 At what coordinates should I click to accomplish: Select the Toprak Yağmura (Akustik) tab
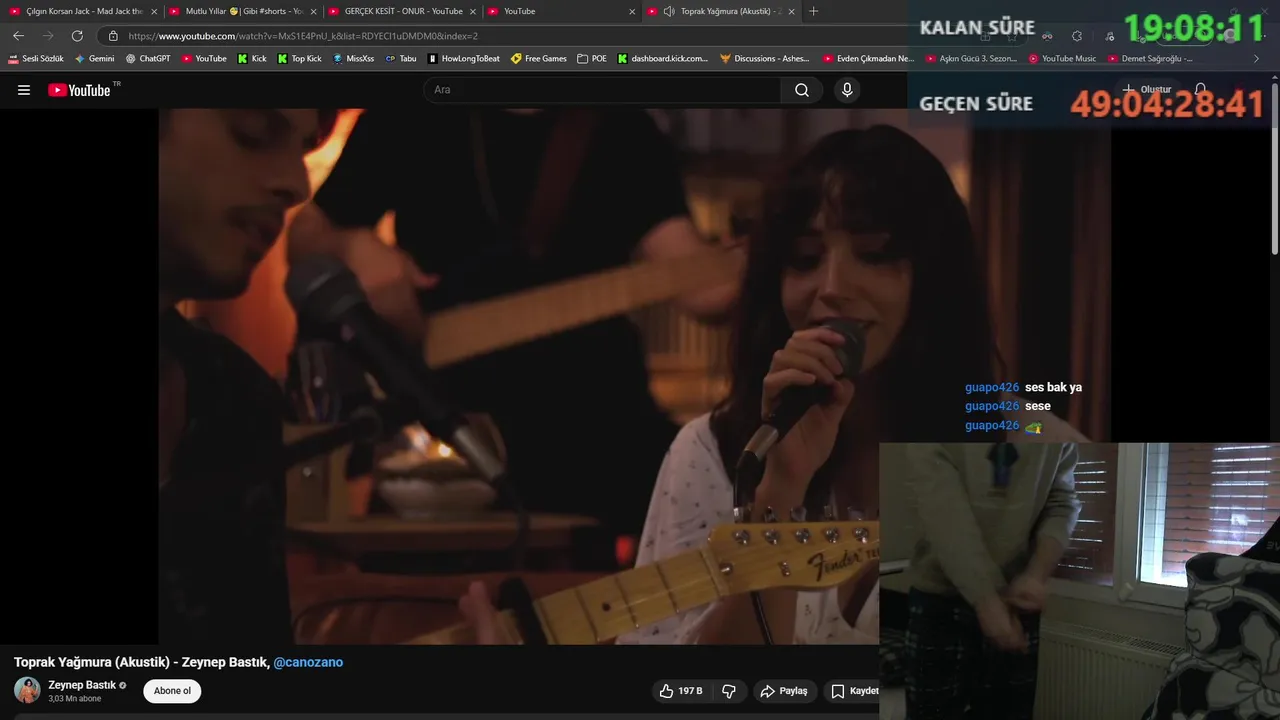(x=722, y=11)
